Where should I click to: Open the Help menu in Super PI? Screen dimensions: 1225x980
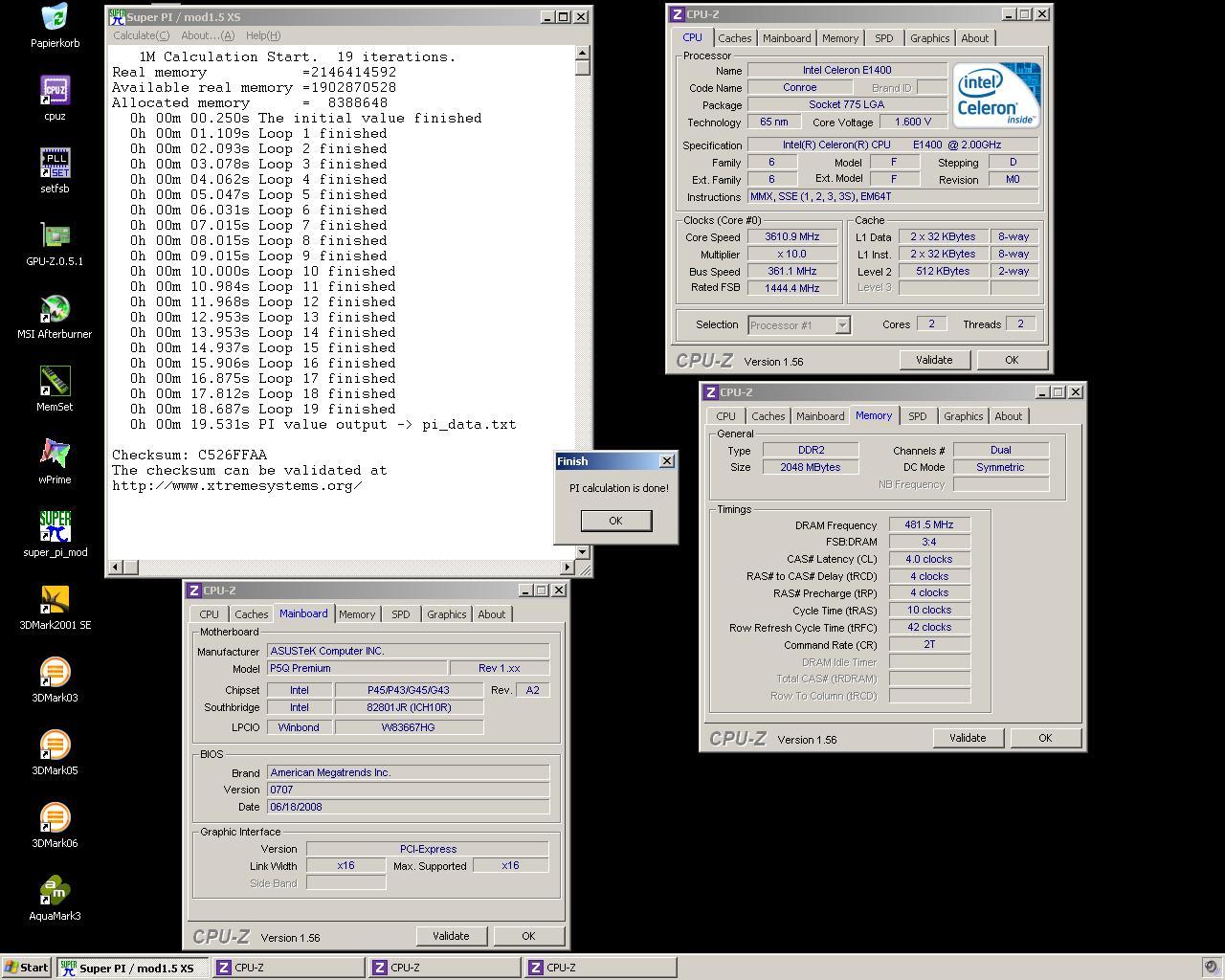[263, 35]
